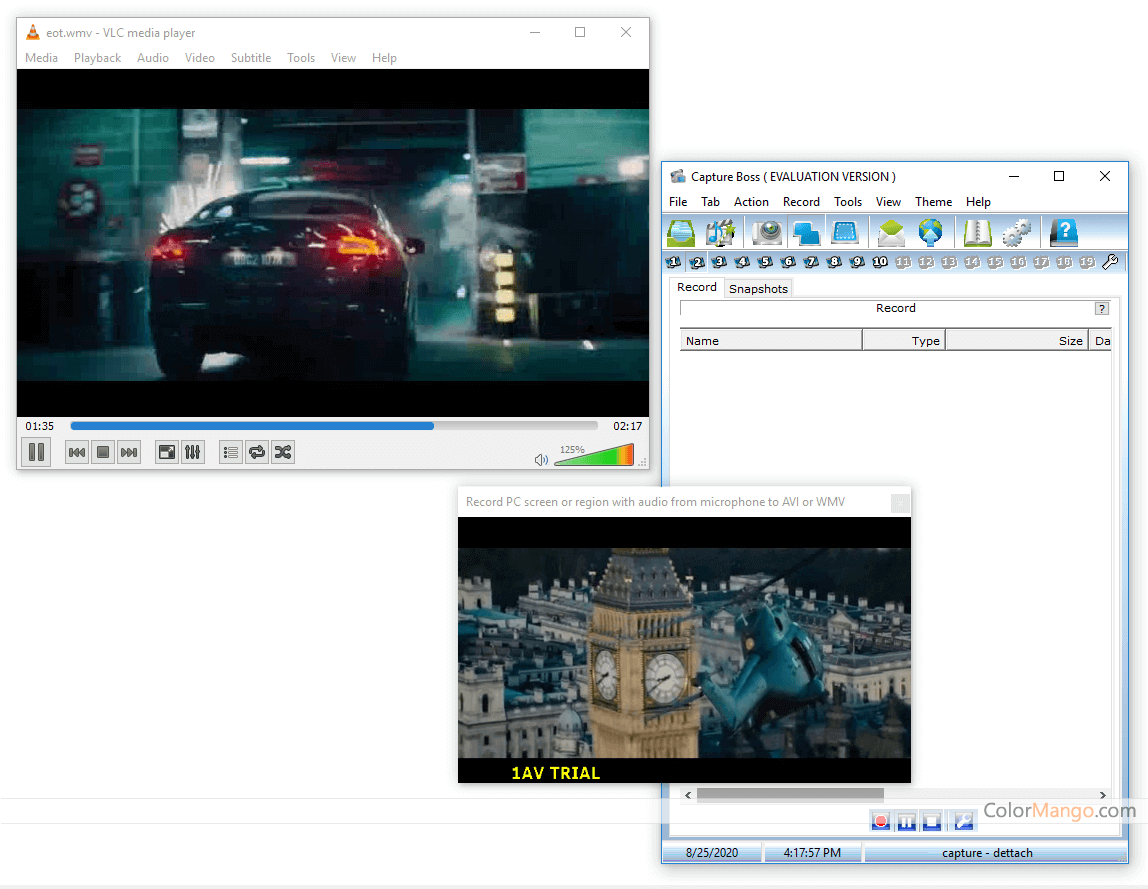Expand the Theme menu

click(x=933, y=202)
